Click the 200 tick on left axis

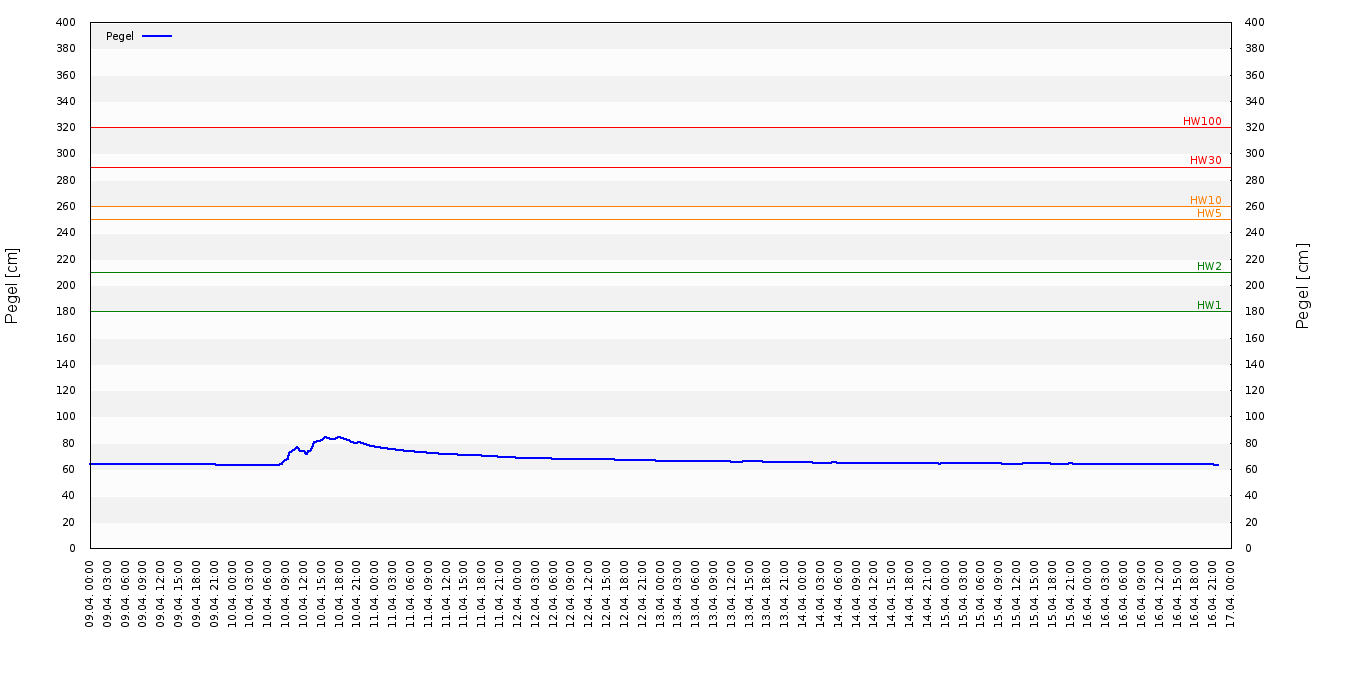point(65,285)
